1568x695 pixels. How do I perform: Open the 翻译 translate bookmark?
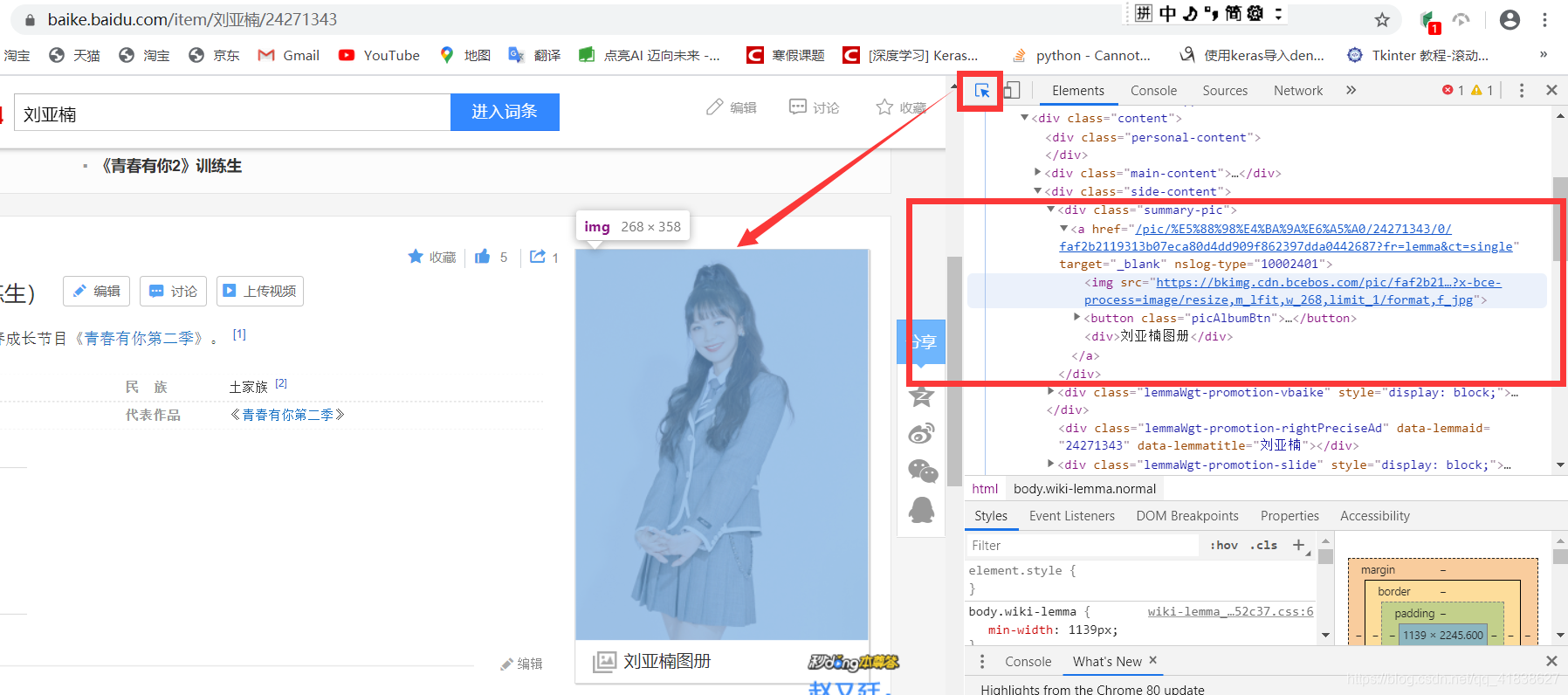tap(535, 55)
